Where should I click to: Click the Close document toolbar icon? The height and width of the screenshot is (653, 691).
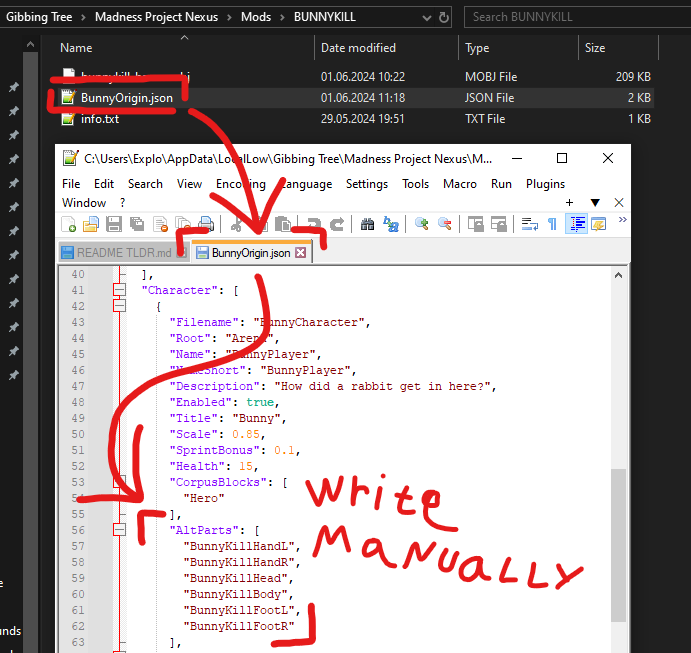click(x=160, y=224)
